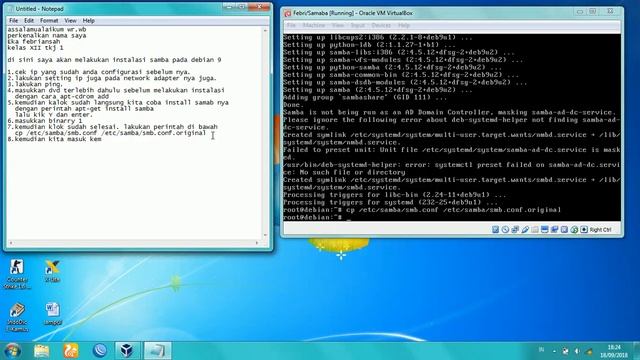Click 'Adding group sambashare' line in terminal
Viewport: 640px width, 360px height.
coord(364,98)
